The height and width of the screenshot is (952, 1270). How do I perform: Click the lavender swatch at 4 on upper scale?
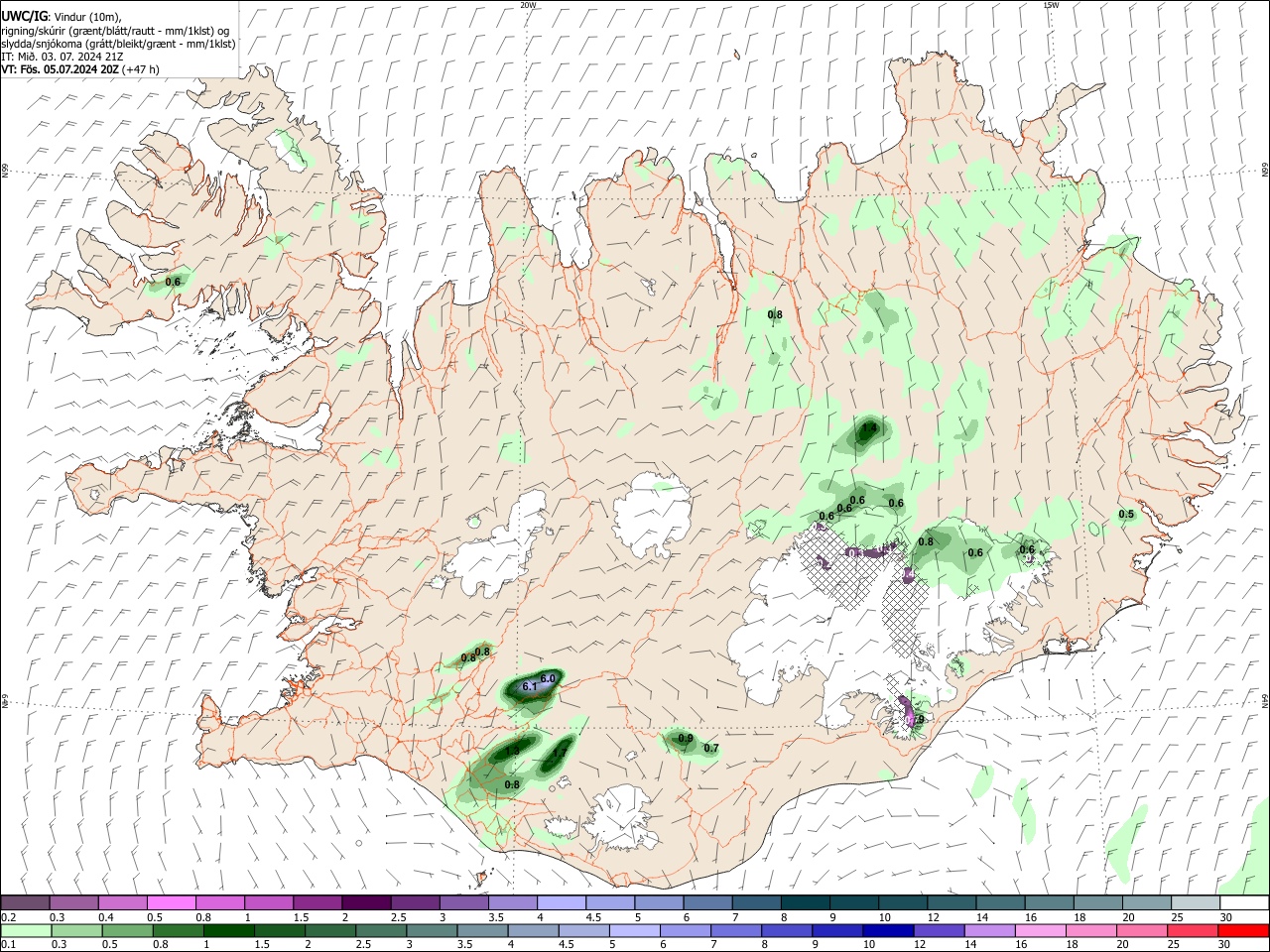coord(560,902)
